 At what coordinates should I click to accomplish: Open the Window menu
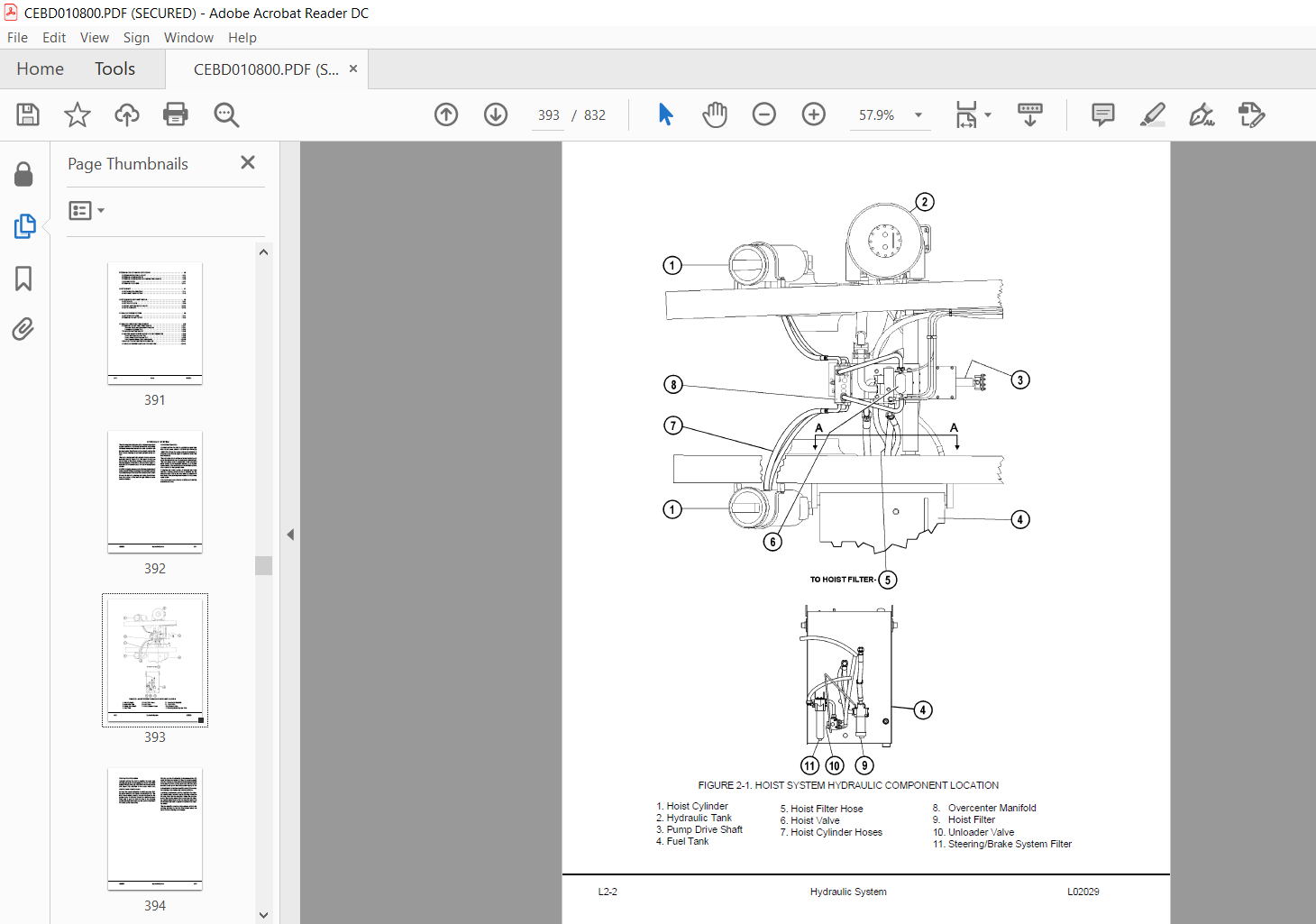point(188,38)
